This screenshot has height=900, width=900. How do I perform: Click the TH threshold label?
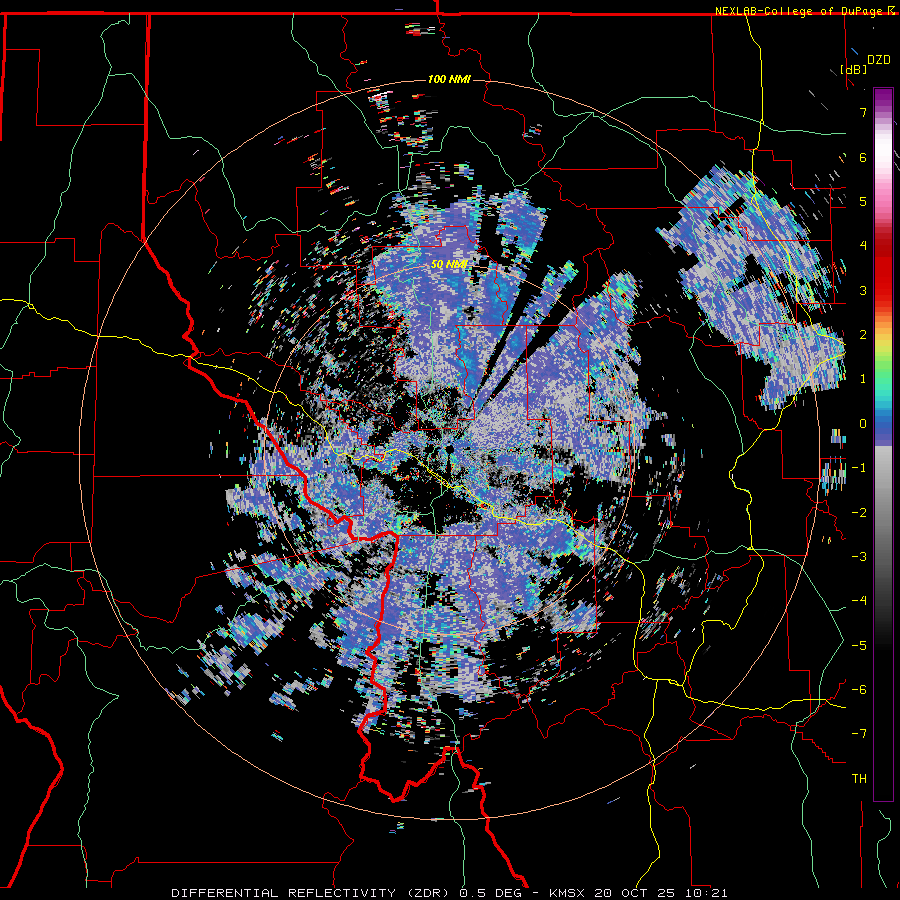pyautogui.click(x=859, y=779)
